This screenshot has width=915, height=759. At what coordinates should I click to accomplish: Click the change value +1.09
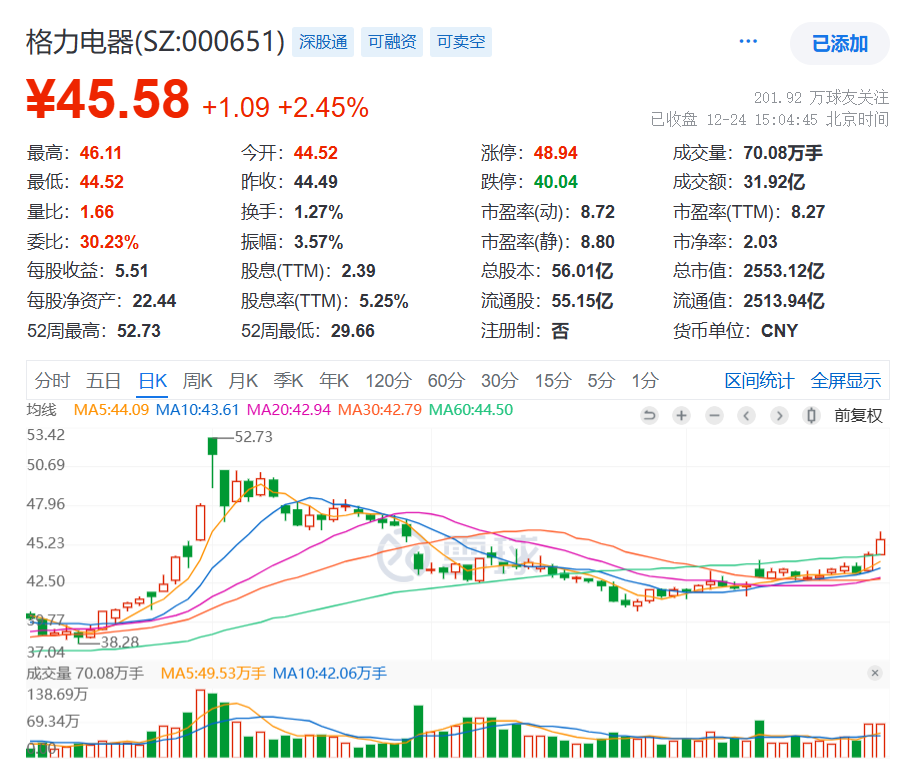(236, 107)
